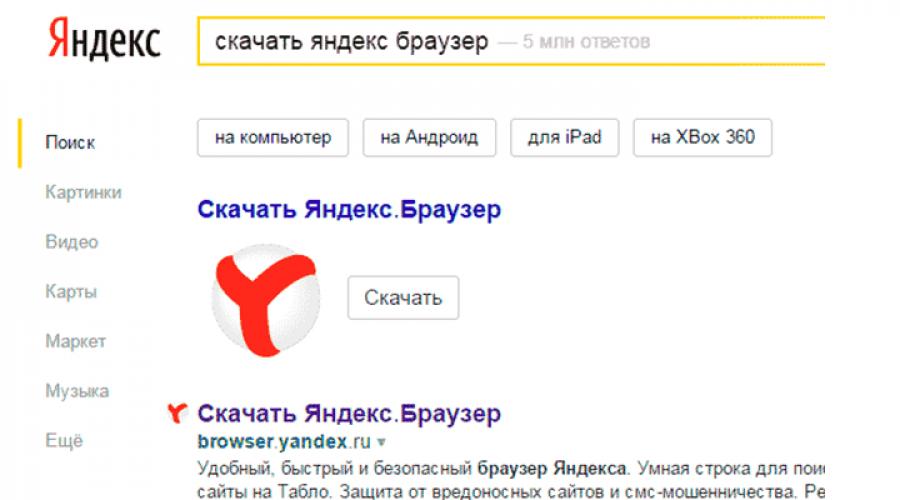This screenshot has width=900, height=500.
Task: Go to the Маркет tab
Action: (75, 341)
